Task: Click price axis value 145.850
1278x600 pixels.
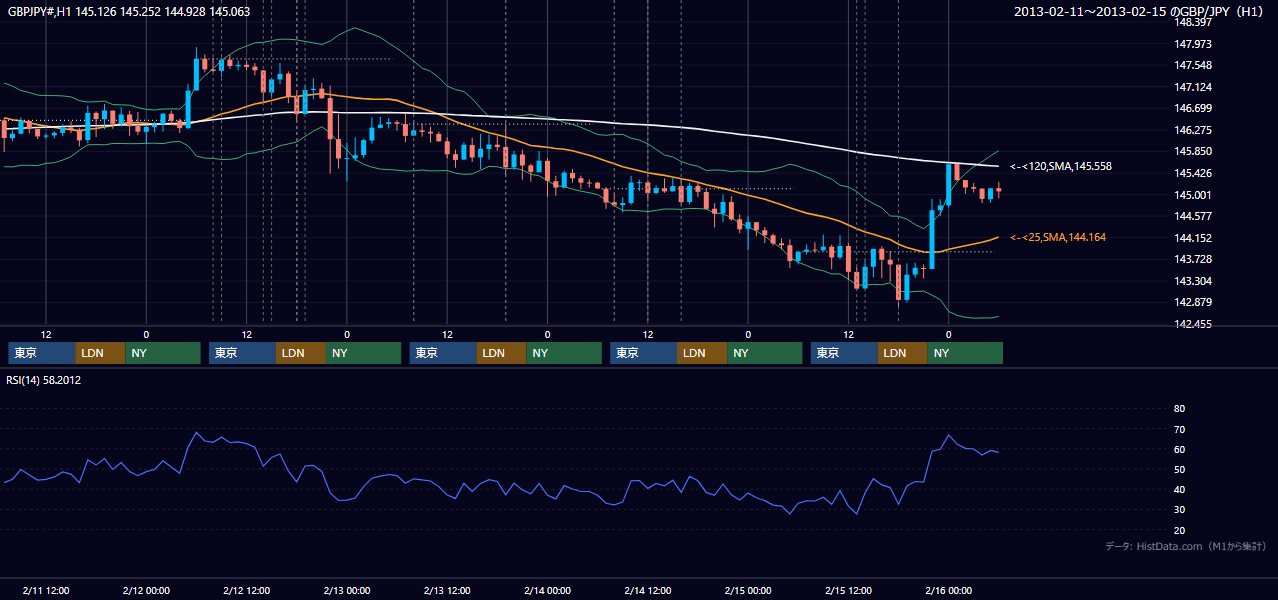Action: [x=1193, y=151]
